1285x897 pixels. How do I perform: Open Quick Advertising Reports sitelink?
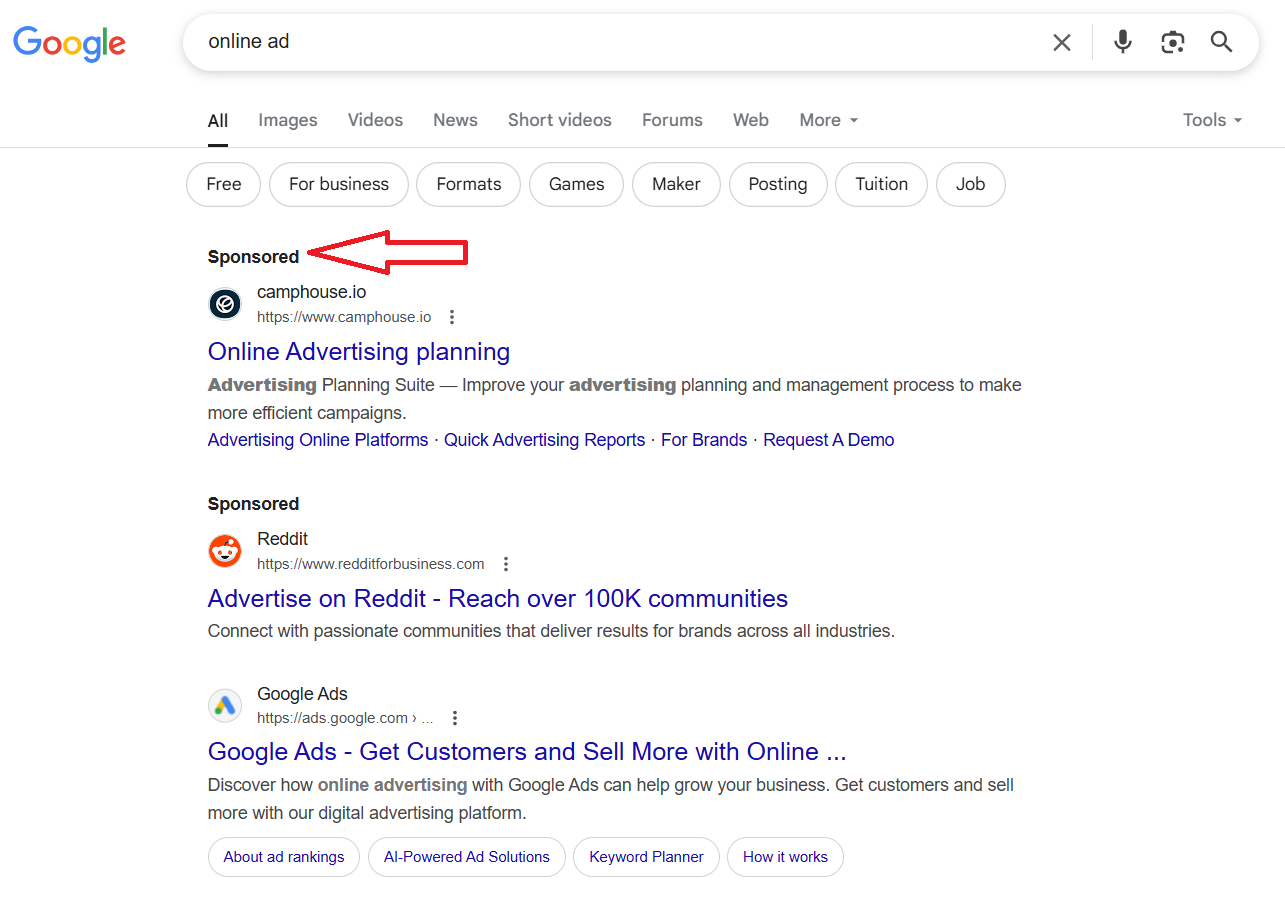(545, 440)
